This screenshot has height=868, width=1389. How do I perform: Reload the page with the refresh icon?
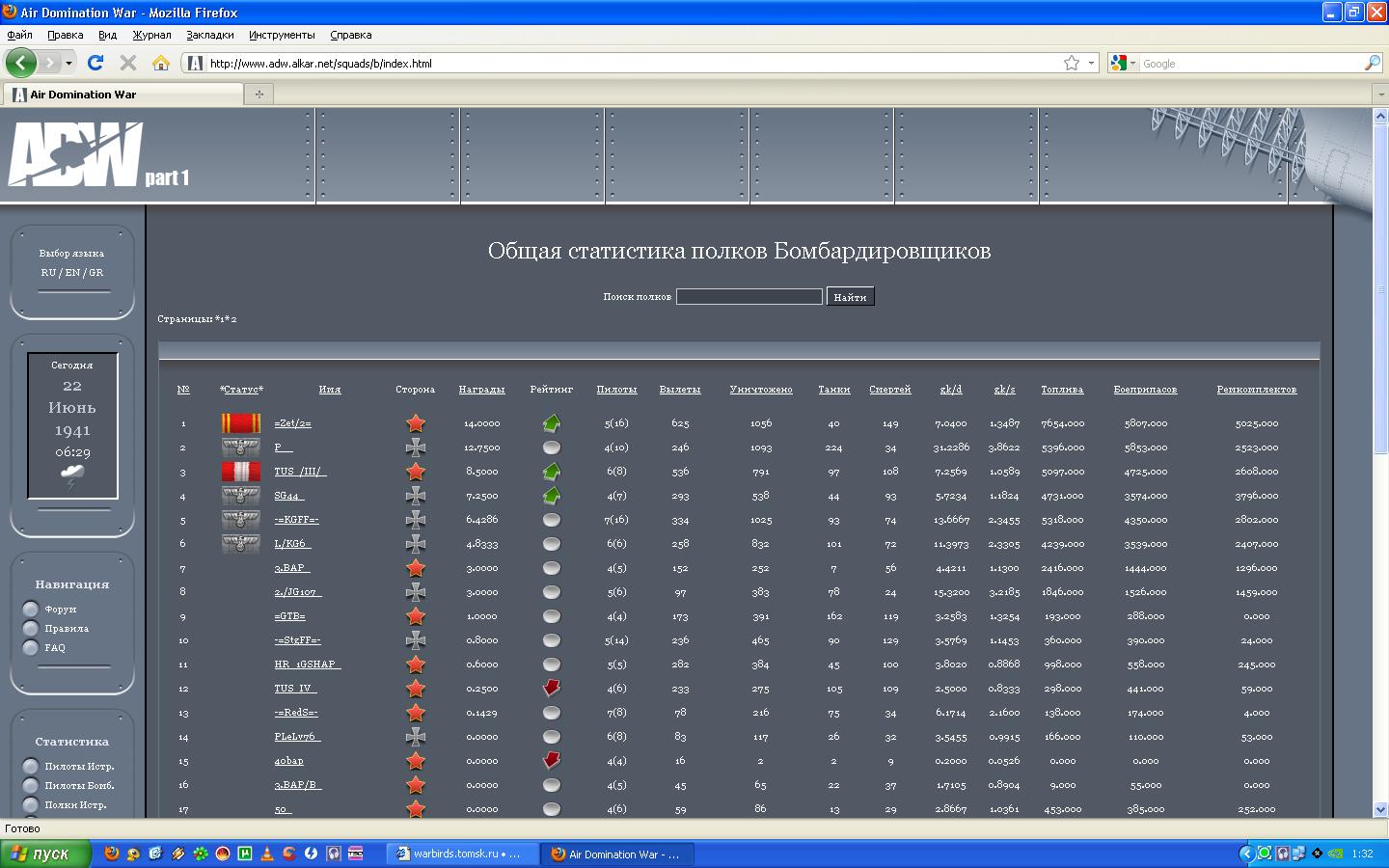pos(95,63)
